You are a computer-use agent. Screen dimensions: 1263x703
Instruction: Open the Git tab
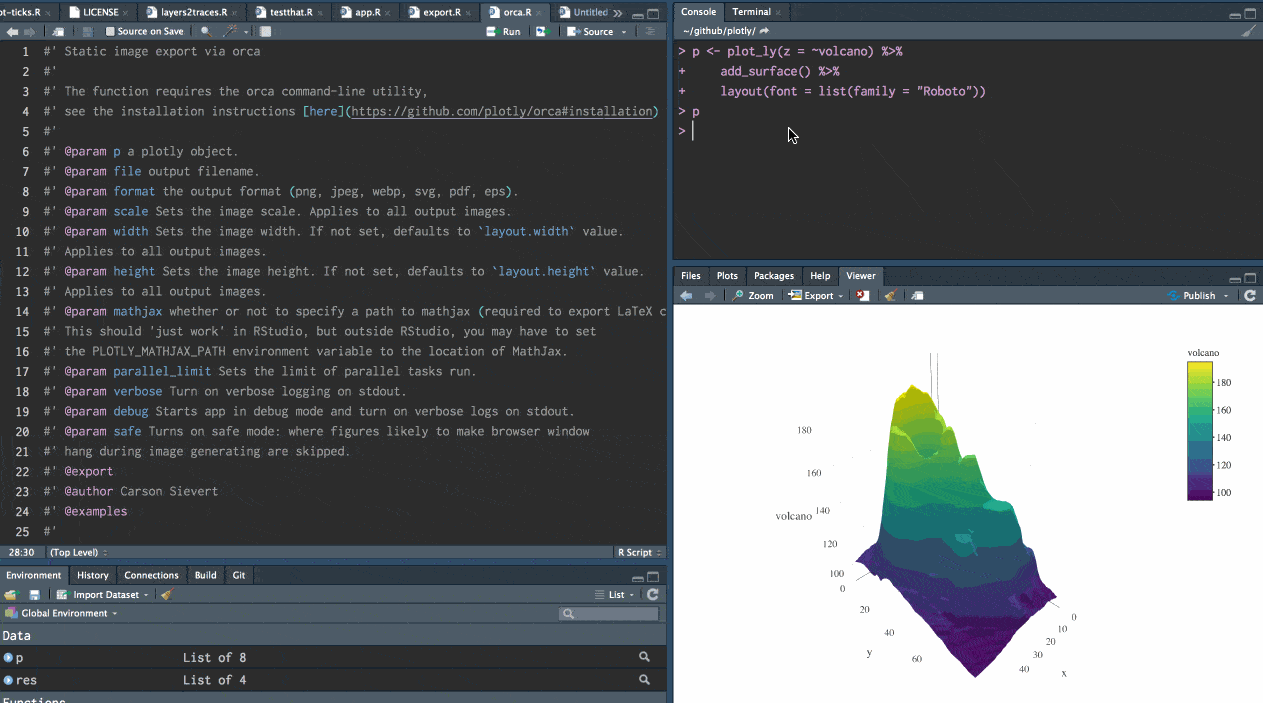239,575
